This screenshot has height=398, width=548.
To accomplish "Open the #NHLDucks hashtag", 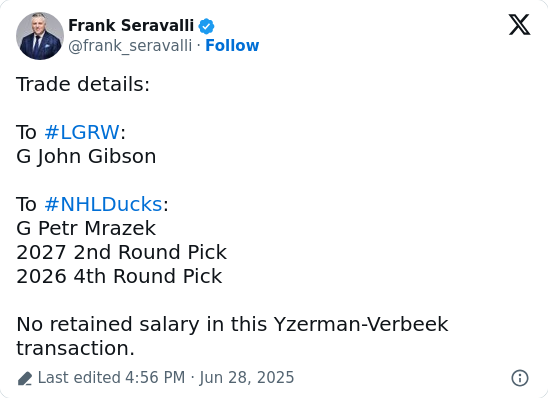I will pos(103,204).
